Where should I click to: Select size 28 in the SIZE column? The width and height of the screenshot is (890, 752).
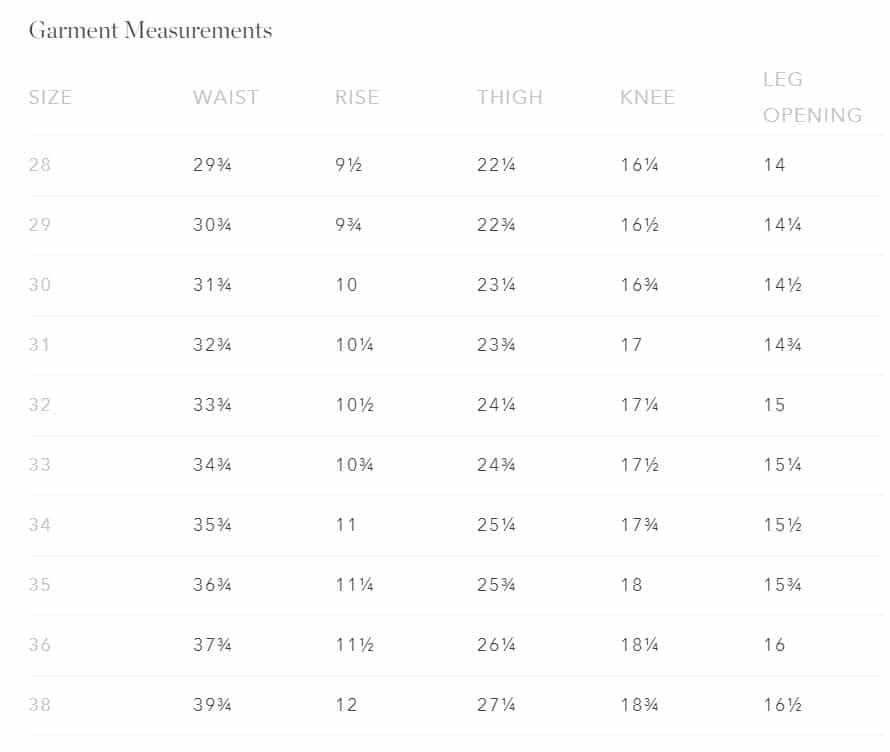click(x=40, y=165)
